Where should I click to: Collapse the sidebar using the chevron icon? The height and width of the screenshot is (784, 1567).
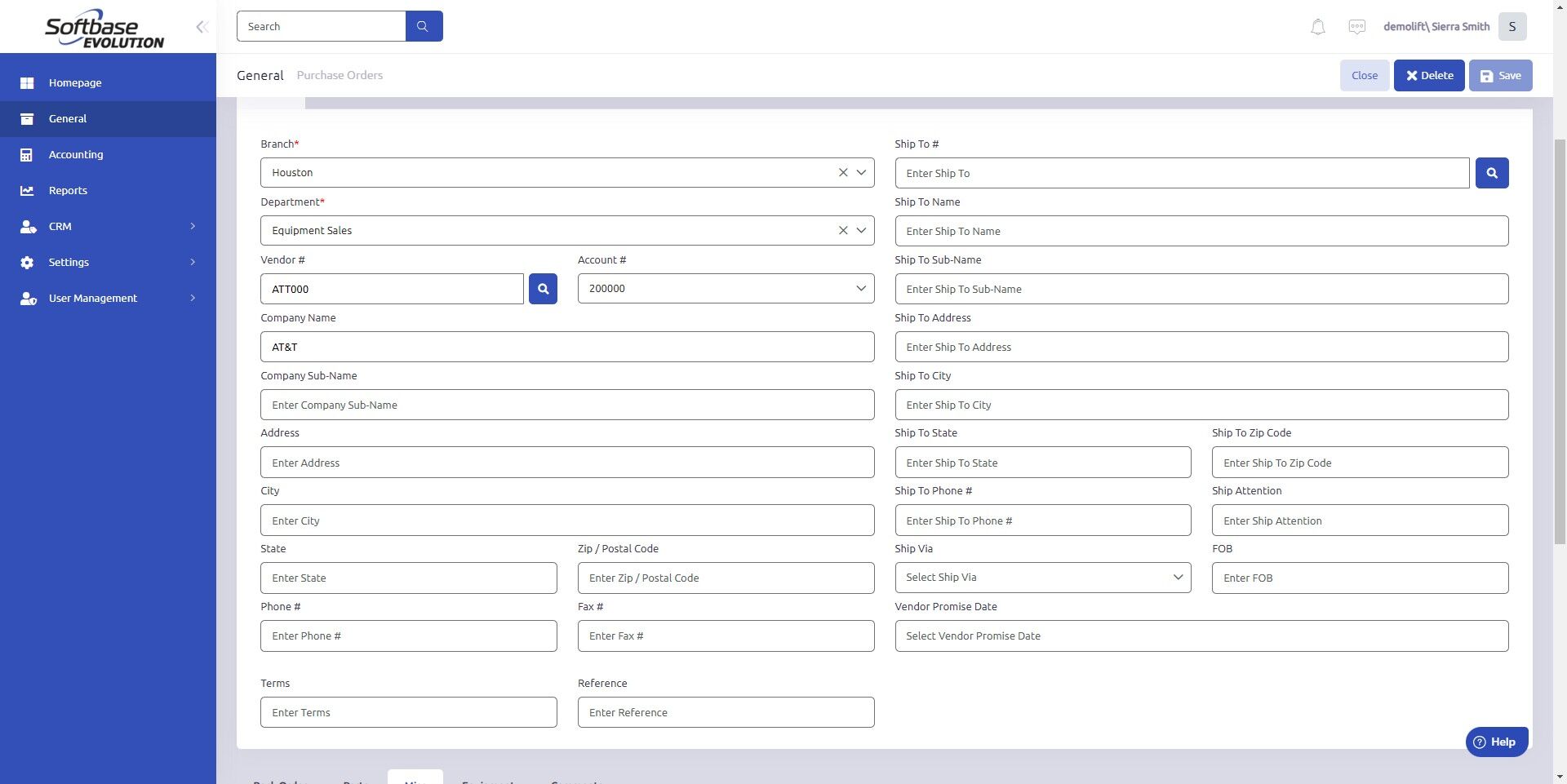(202, 26)
